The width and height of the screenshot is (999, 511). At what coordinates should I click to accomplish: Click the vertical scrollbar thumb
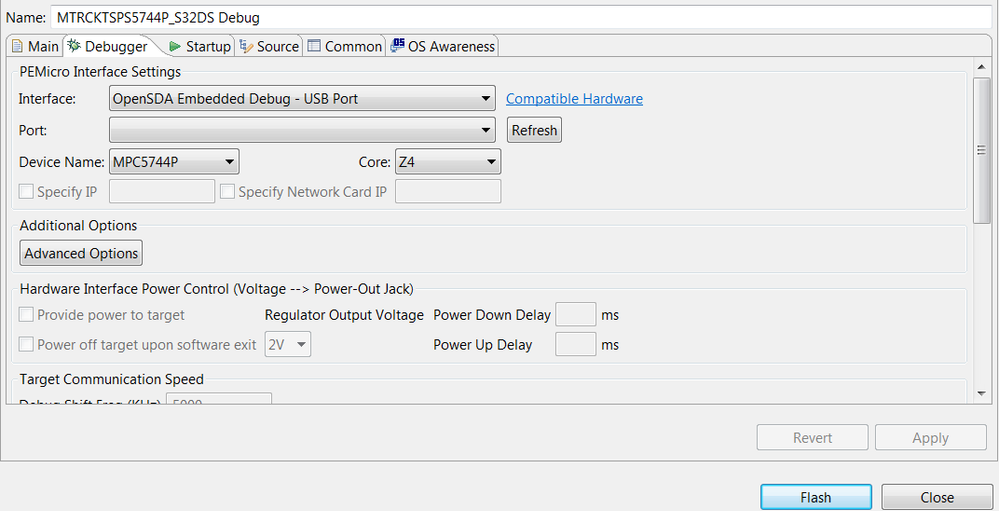click(982, 150)
